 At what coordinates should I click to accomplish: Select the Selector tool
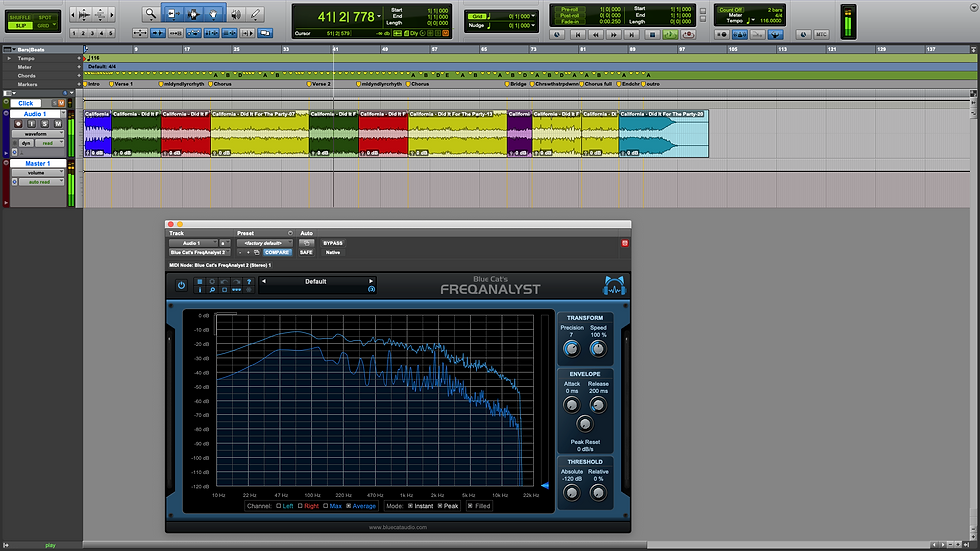[193, 14]
